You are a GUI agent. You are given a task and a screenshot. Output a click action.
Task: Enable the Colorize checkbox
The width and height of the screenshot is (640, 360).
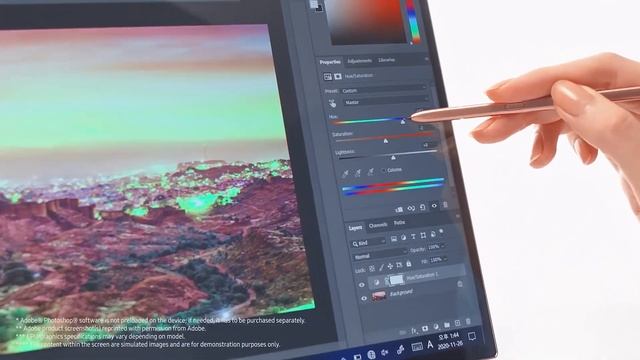(384, 170)
